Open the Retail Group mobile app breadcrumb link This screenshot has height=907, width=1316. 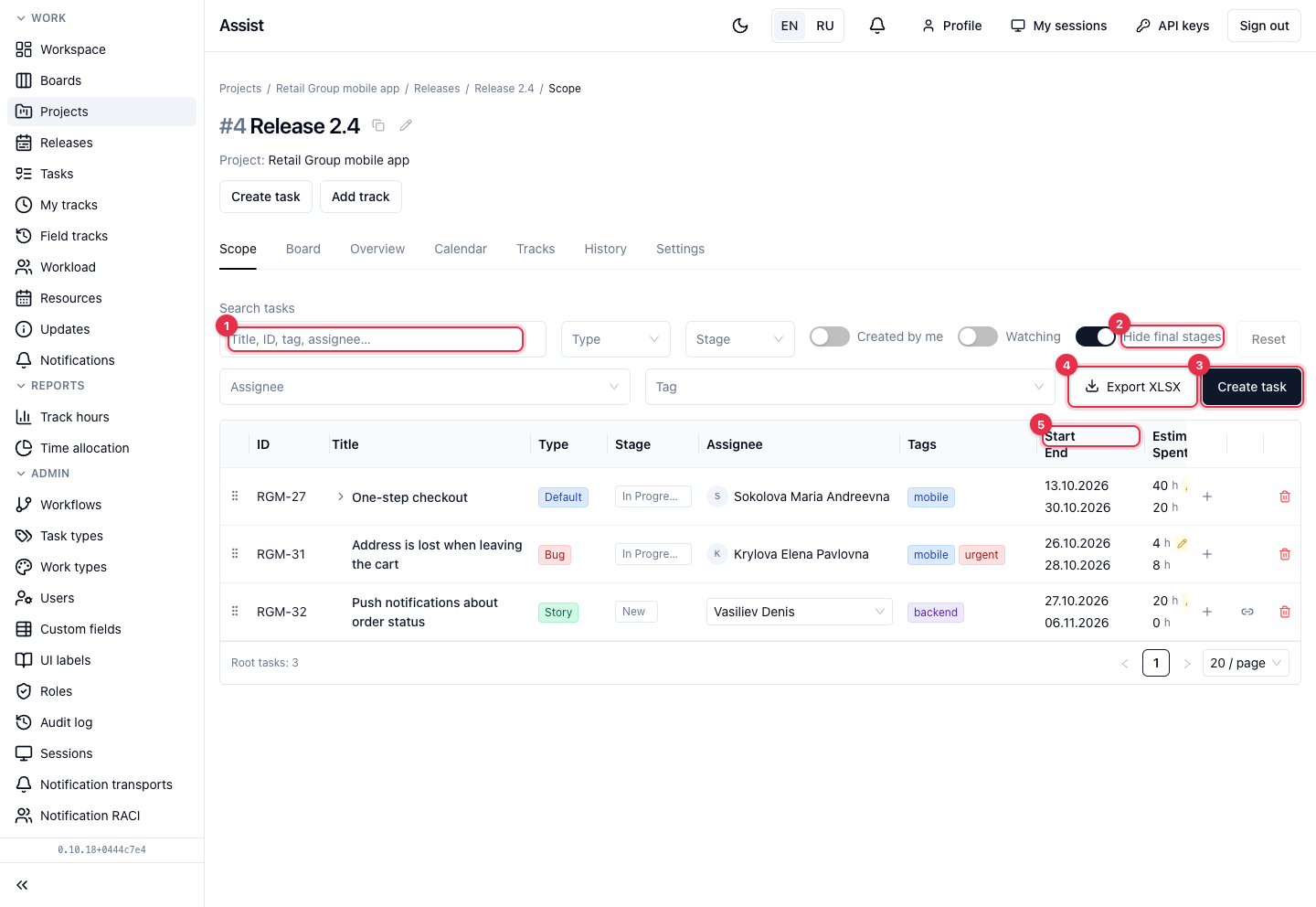(338, 89)
